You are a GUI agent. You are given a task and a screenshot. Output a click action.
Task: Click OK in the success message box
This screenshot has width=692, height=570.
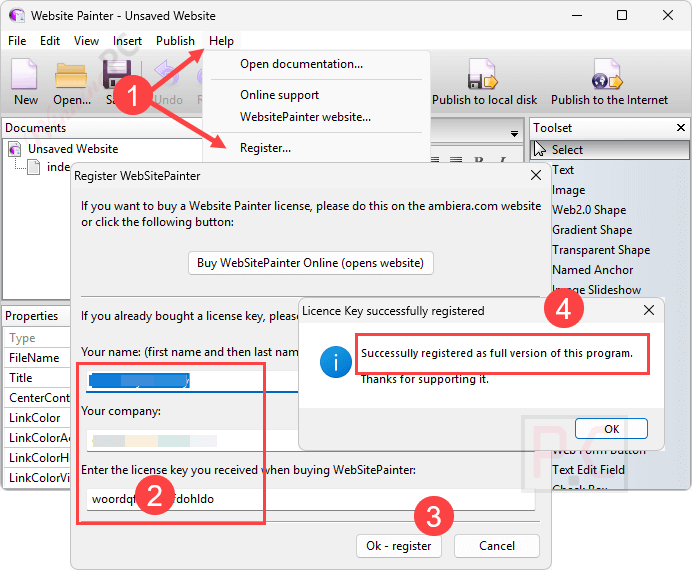pyautogui.click(x=611, y=429)
